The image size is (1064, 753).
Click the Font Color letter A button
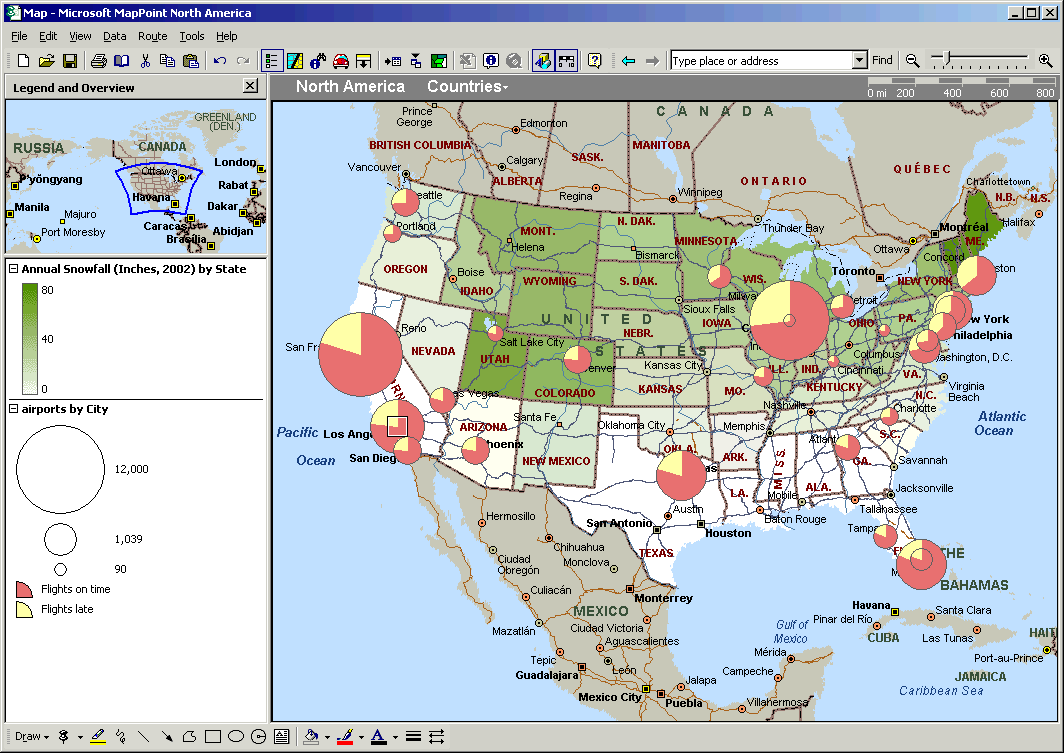click(x=379, y=737)
